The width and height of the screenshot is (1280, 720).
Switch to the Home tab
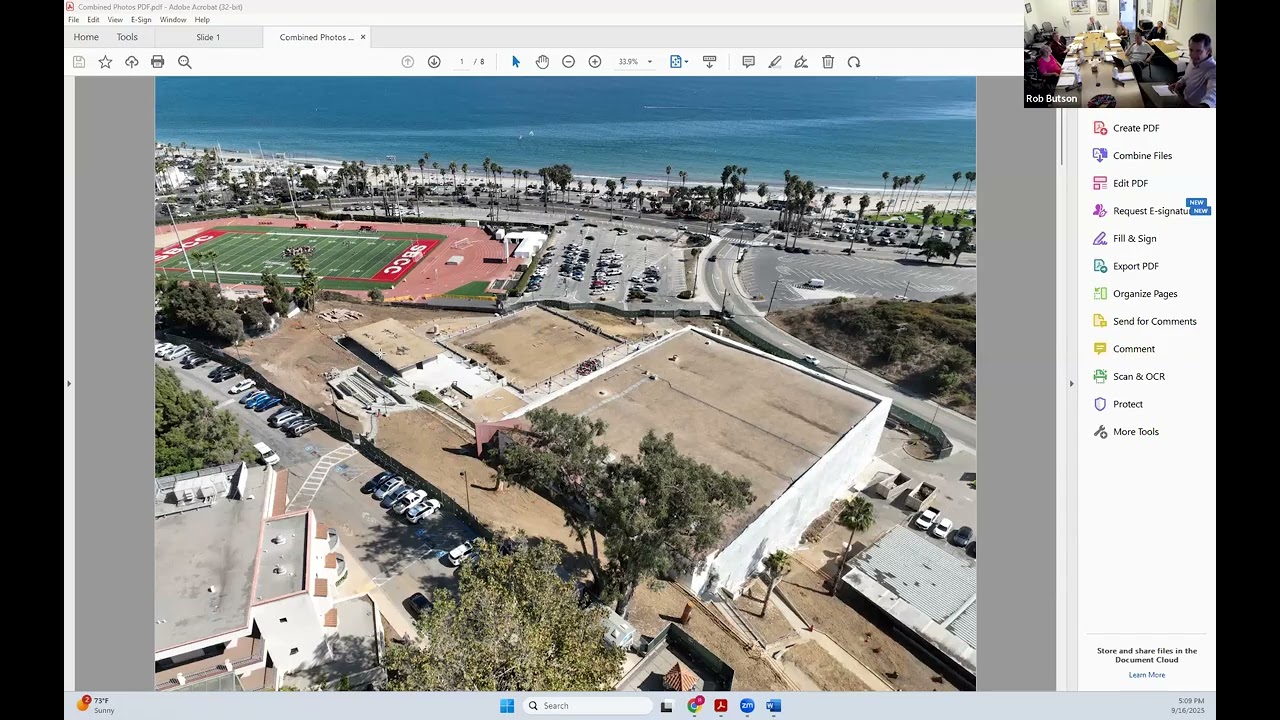click(x=86, y=37)
